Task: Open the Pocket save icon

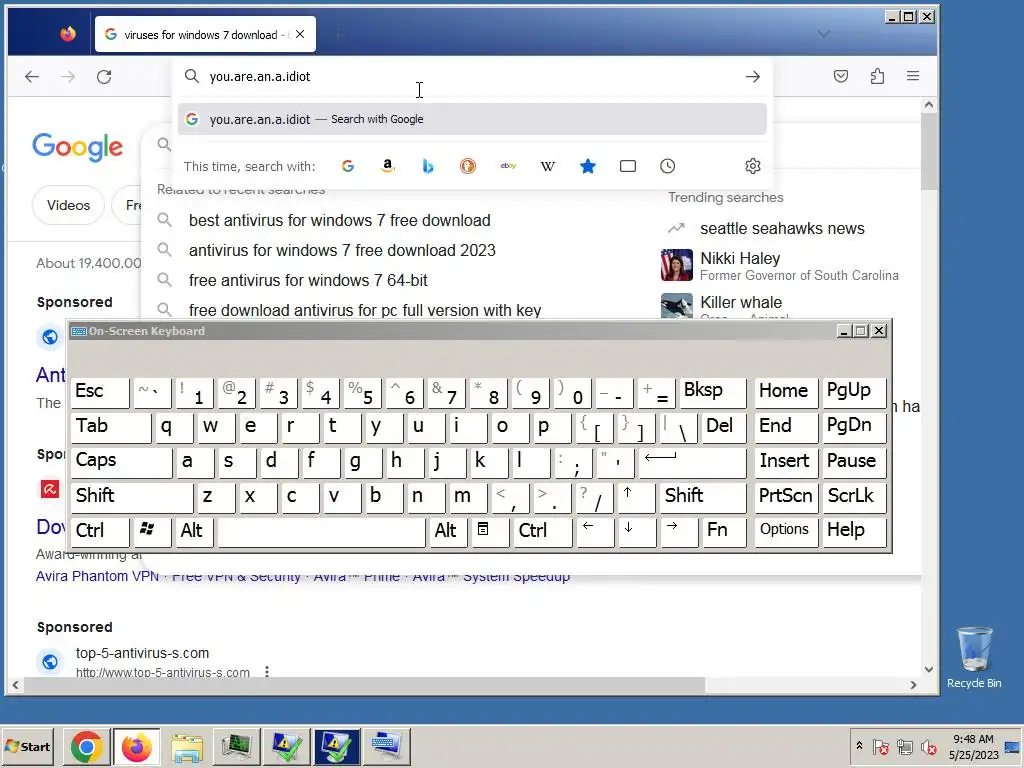Action: [840, 76]
